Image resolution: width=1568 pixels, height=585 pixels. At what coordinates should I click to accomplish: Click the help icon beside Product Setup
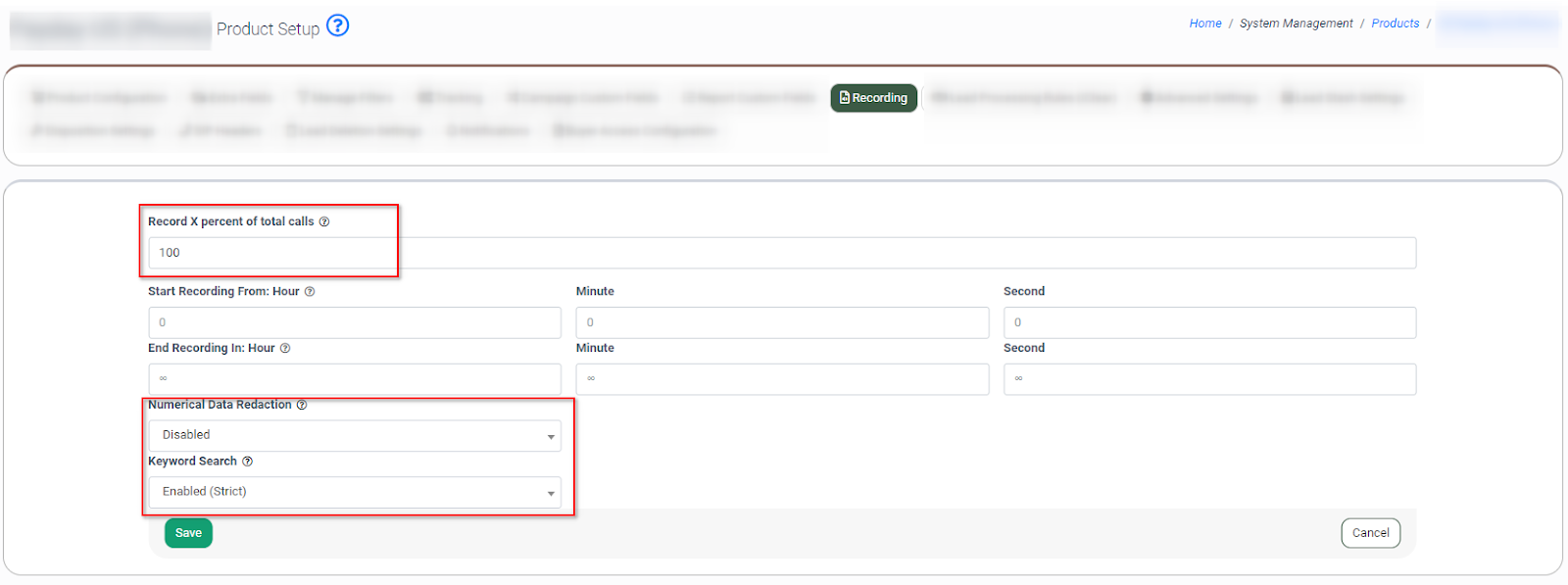click(x=337, y=25)
